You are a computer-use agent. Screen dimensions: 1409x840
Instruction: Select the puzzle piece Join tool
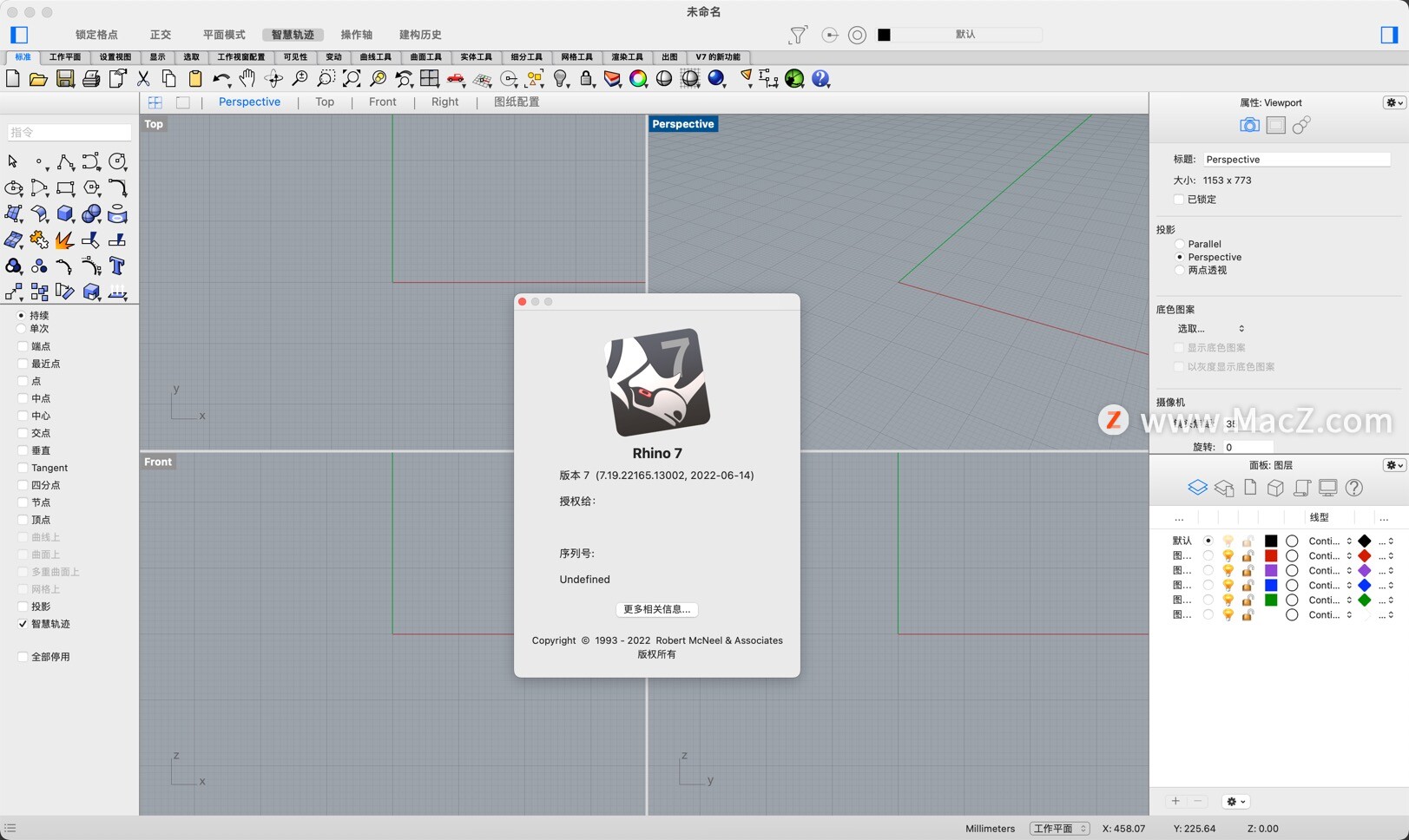pyautogui.click(x=39, y=240)
